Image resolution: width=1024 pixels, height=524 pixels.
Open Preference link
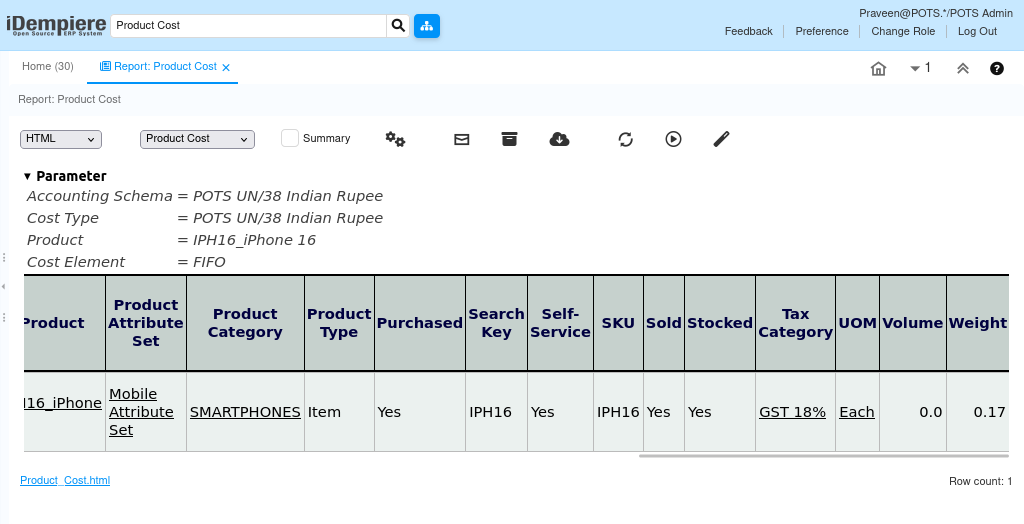click(x=822, y=31)
